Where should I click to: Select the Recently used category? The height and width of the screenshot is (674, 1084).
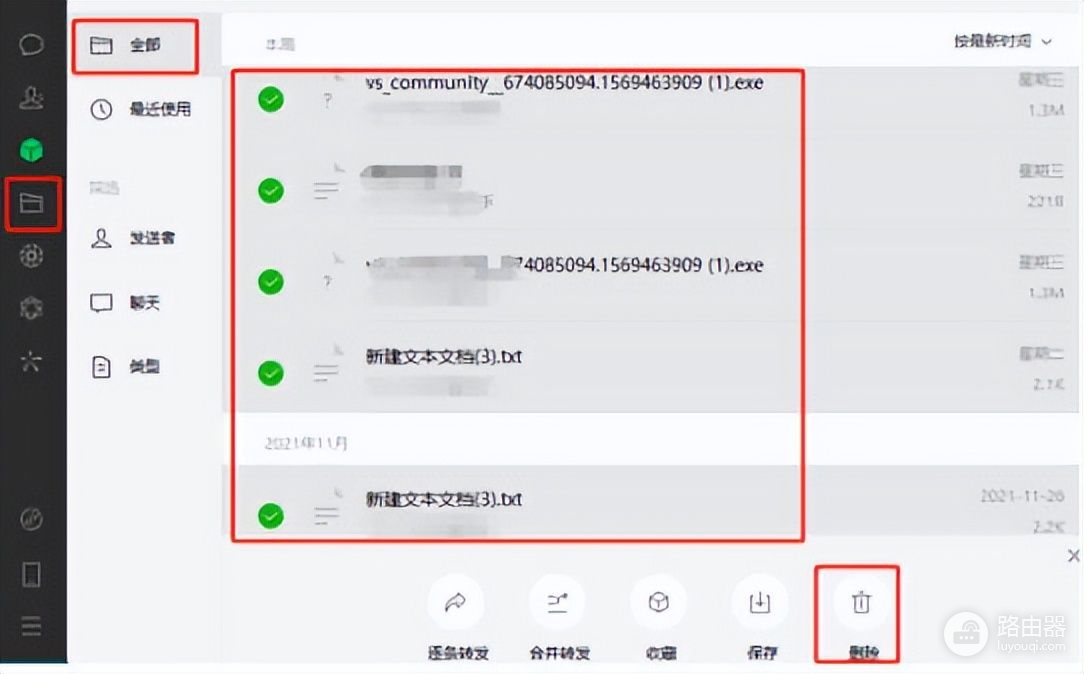pyautogui.click(x=140, y=109)
